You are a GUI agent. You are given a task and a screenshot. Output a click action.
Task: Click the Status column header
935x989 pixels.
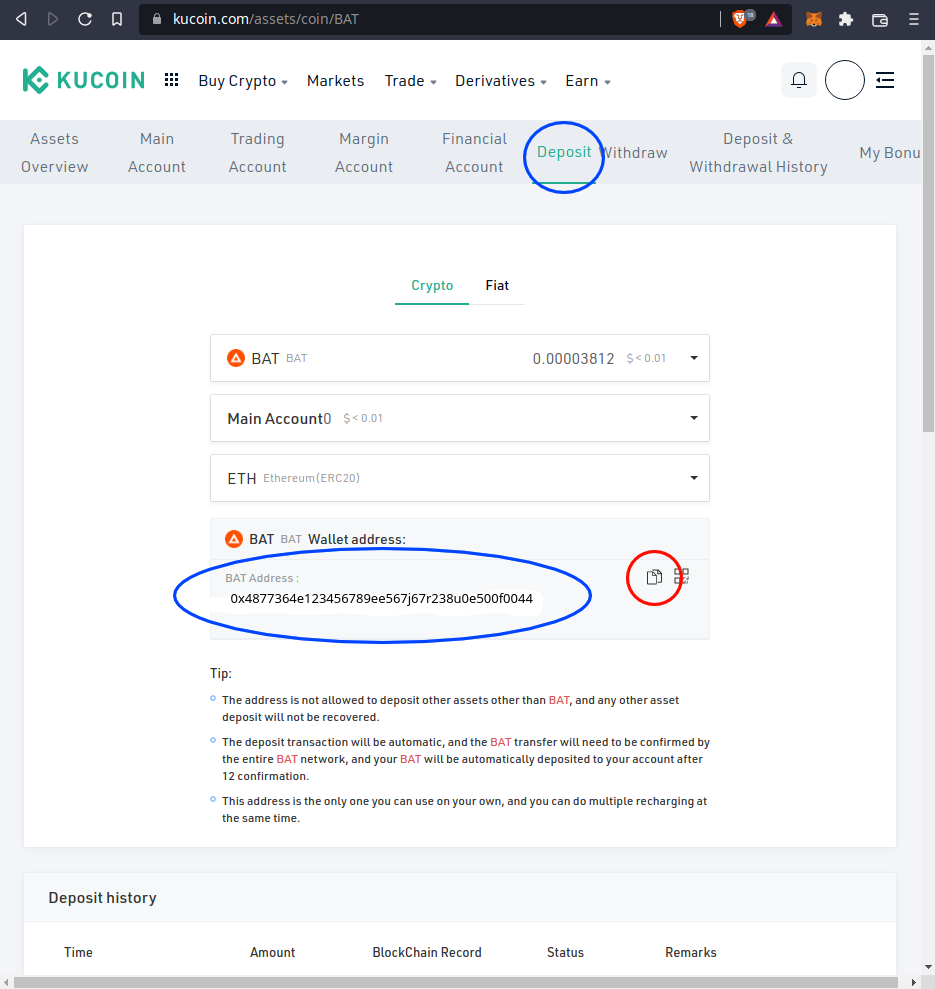tap(565, 952)
